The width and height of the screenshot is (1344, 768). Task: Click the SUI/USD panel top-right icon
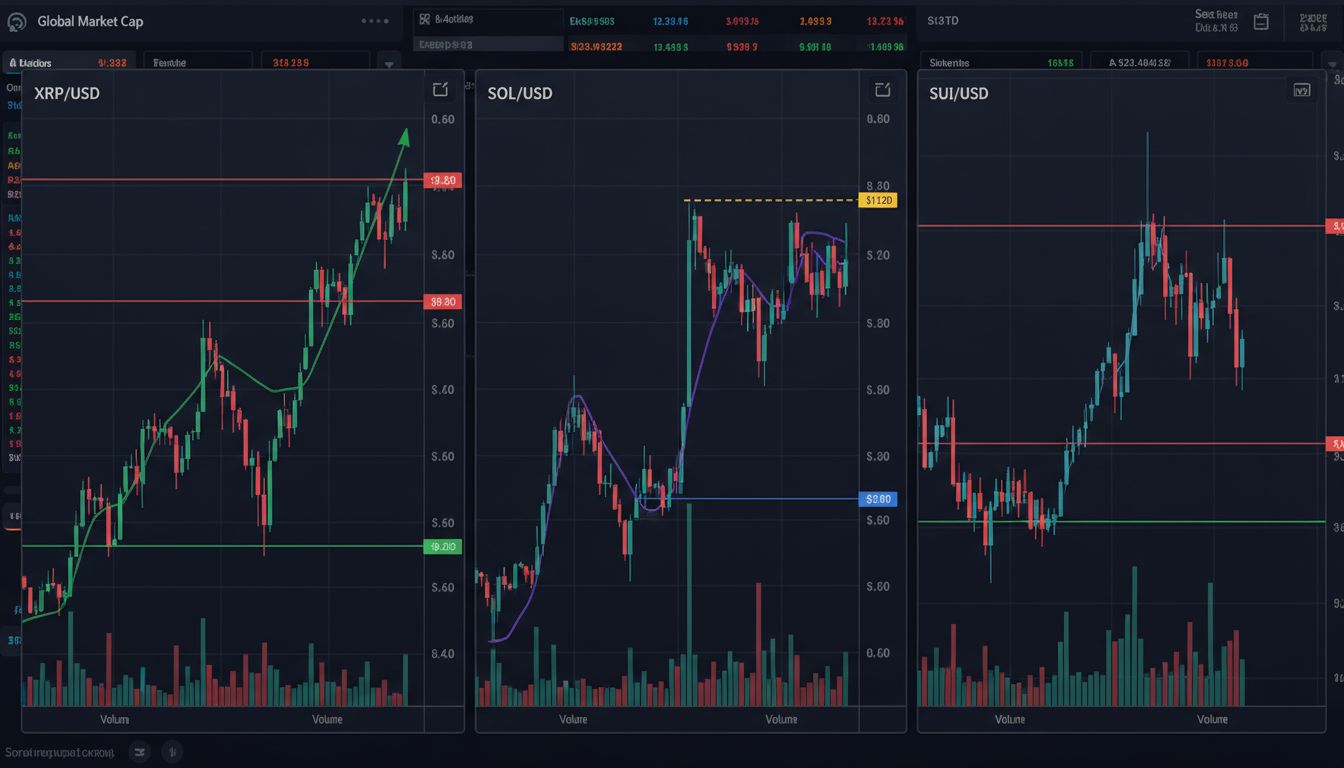pos(1301,90)
